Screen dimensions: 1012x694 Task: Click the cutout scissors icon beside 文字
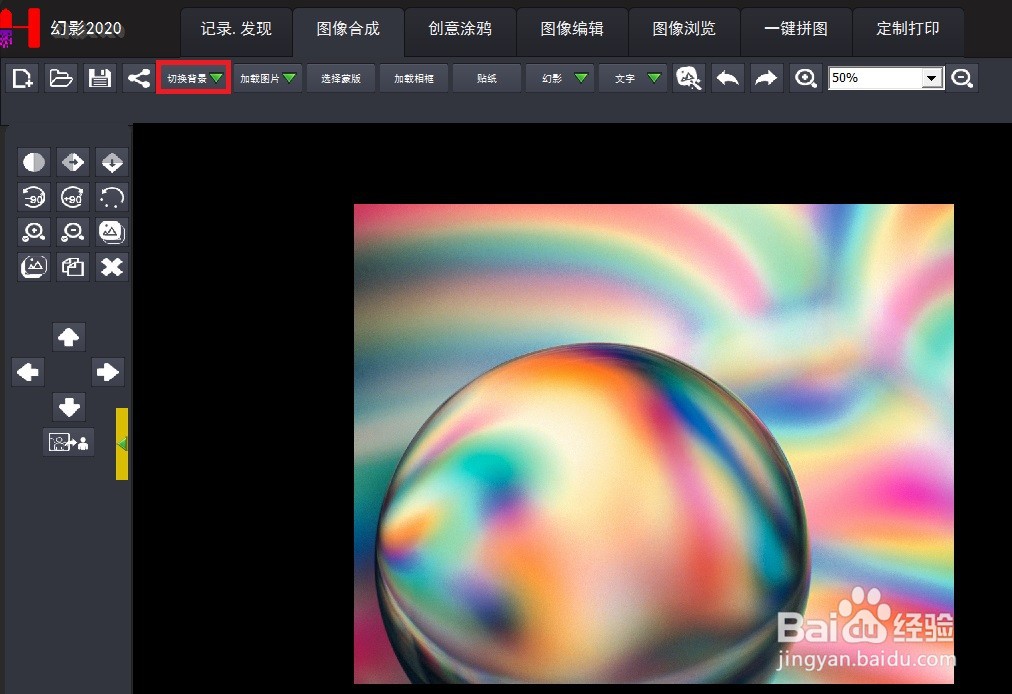coord(689,79)
